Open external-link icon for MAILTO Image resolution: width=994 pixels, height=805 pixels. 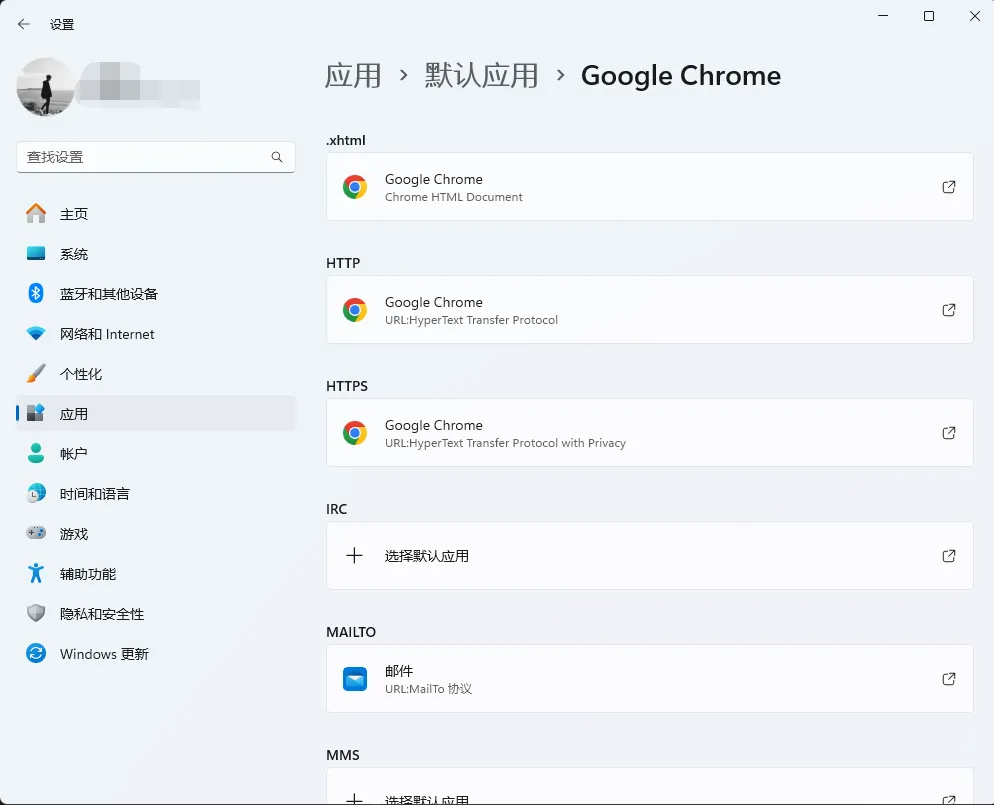tap(948, 679)
